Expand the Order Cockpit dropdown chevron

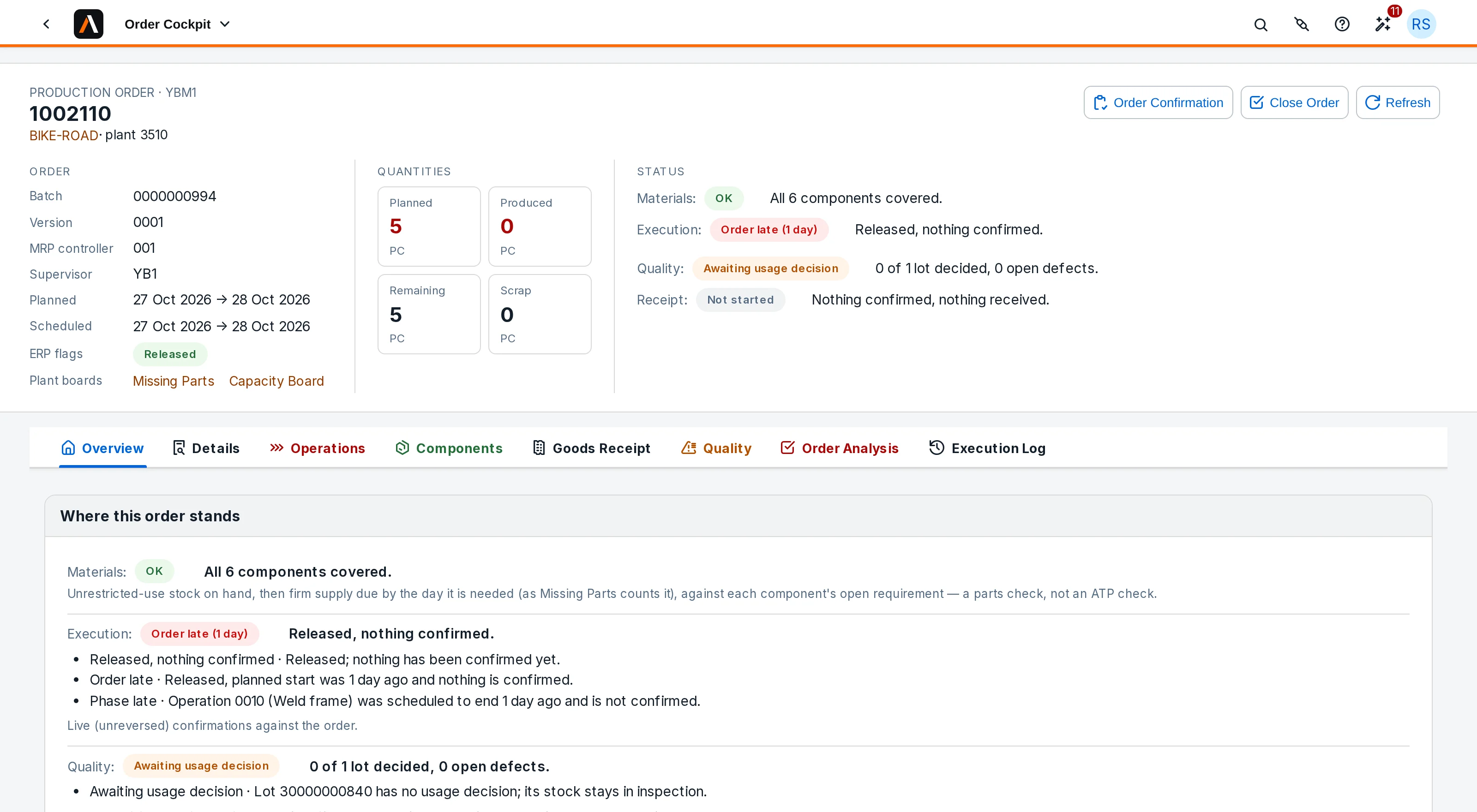pyautogui.click(x=225, y=24)
